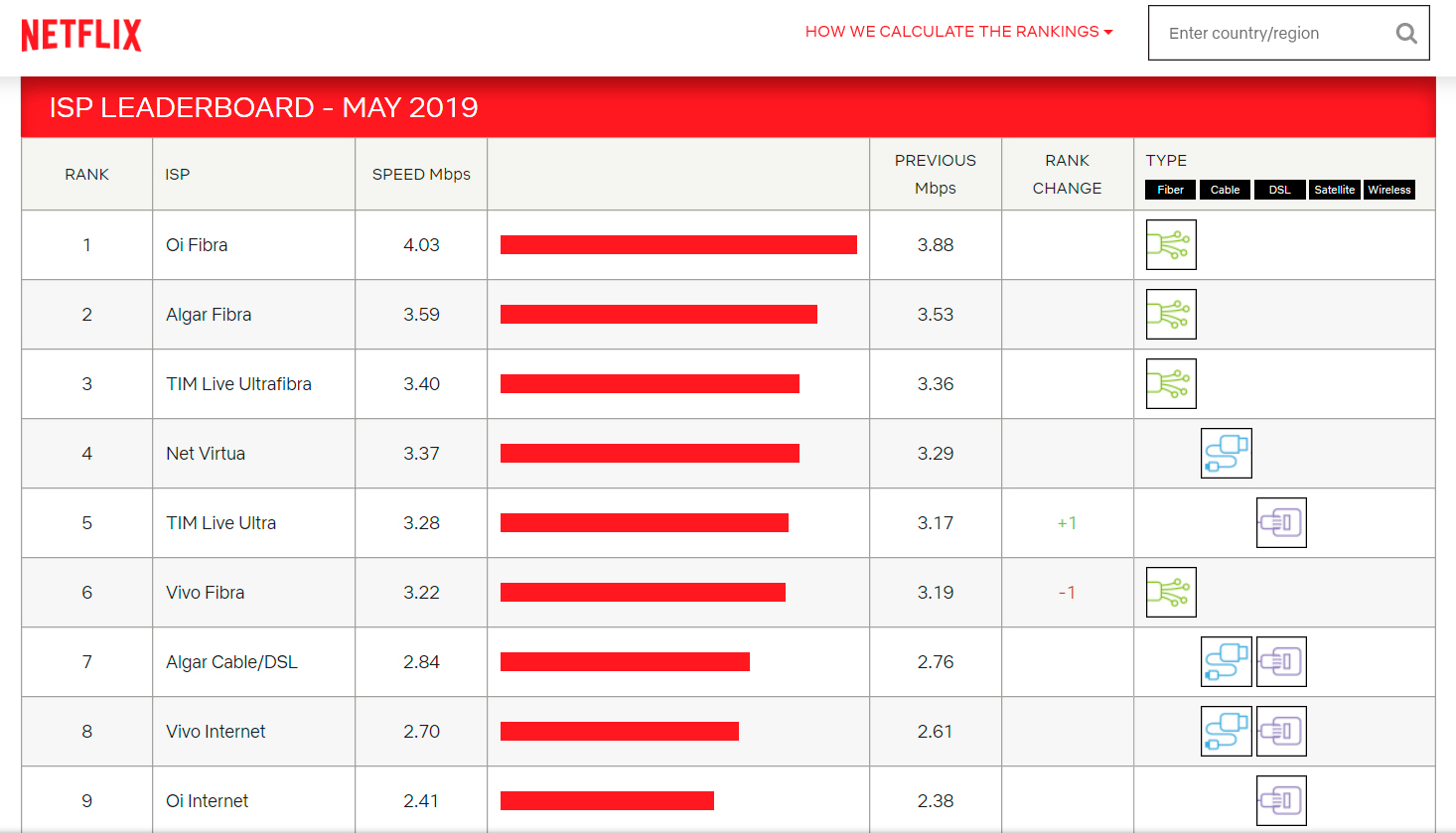This screenshot has height=833, width=1456.
Task: Click the DSL icon in Vivo Internet row
Action: pyautogui.click(x=1281, y=731)
